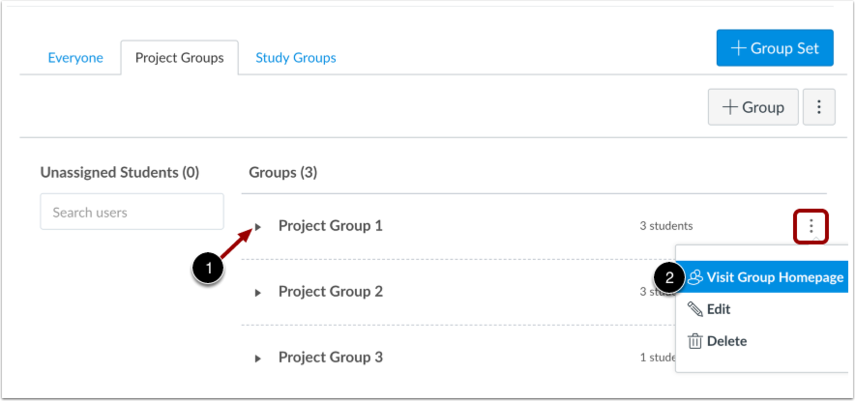Screen dimensions: 855x401
Task: Add a new Group Set
Action: click(x=774, y=48)
